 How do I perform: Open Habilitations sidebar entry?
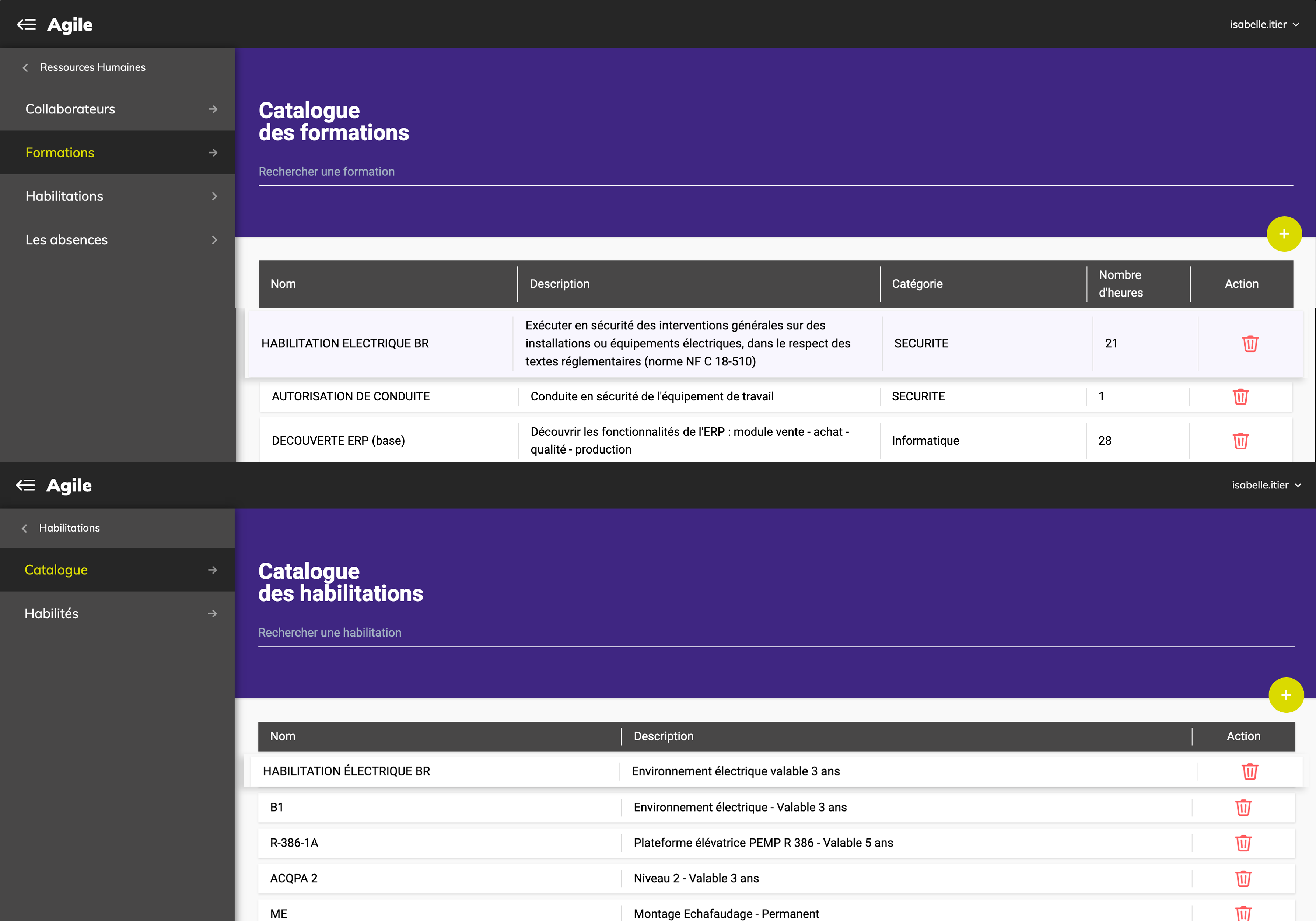[x=118, y=196]
